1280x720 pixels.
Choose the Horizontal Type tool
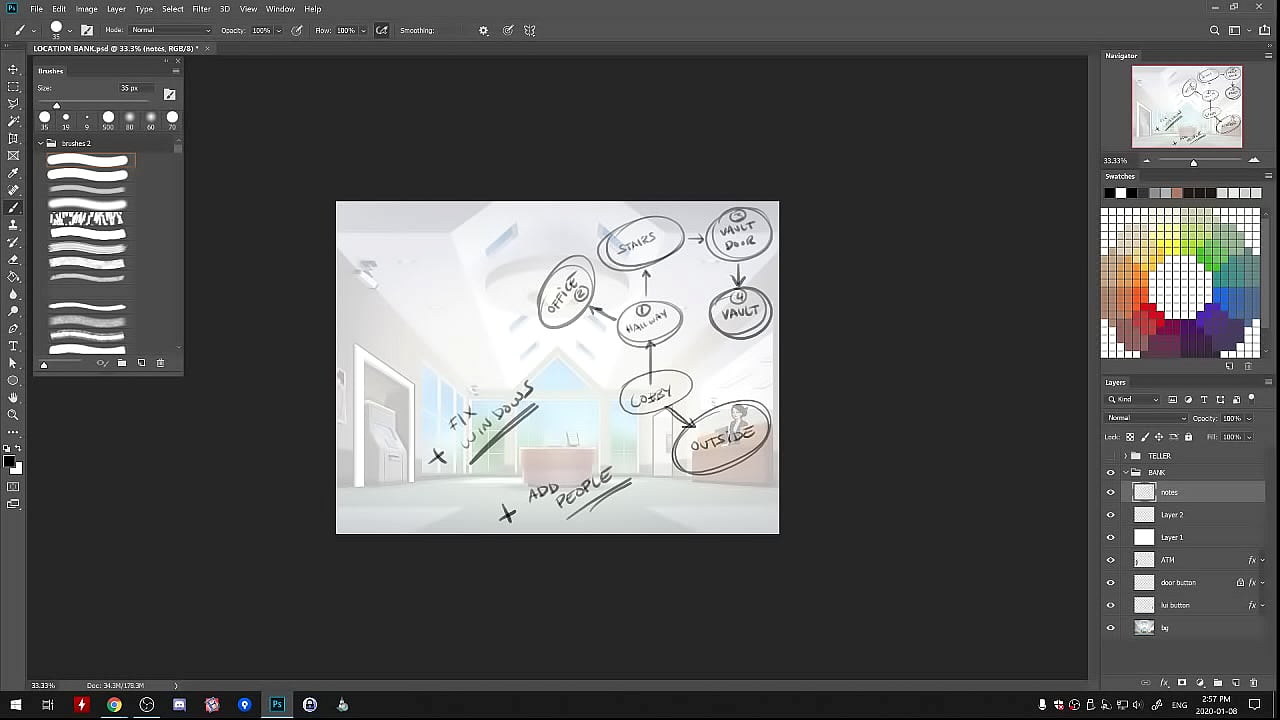[14, 346]
